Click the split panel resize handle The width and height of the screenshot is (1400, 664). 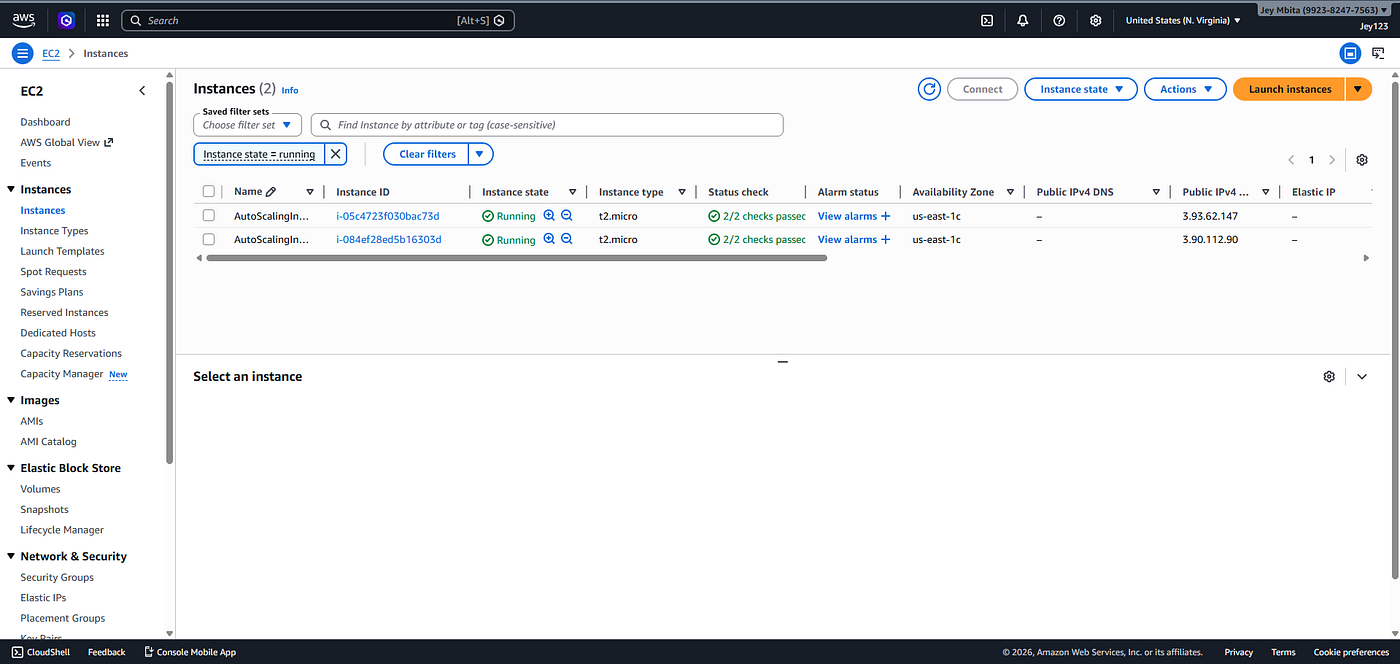click(x=783, y=362)
